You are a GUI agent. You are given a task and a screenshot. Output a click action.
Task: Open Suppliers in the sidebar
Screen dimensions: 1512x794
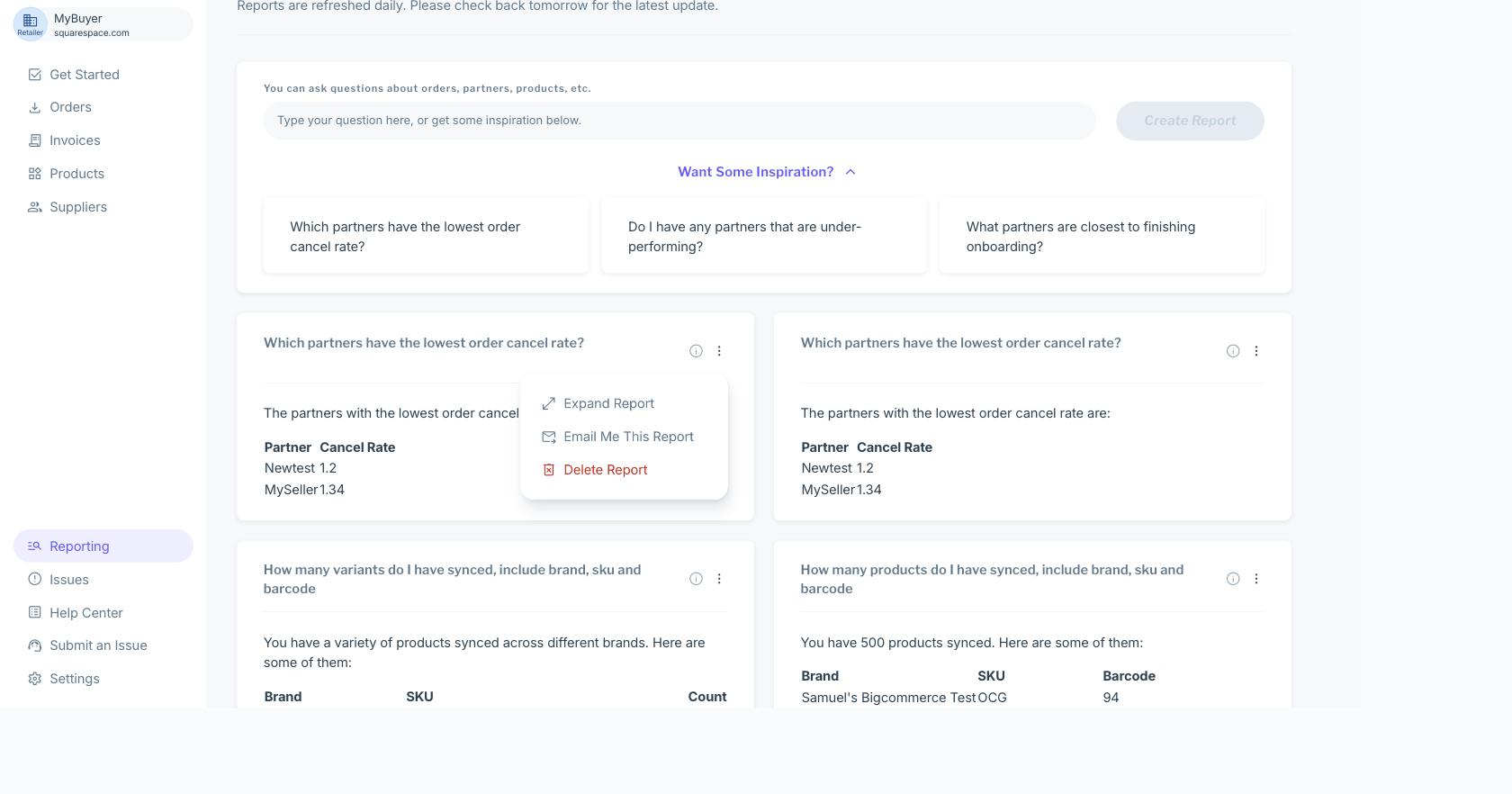[x=77, y=207]
